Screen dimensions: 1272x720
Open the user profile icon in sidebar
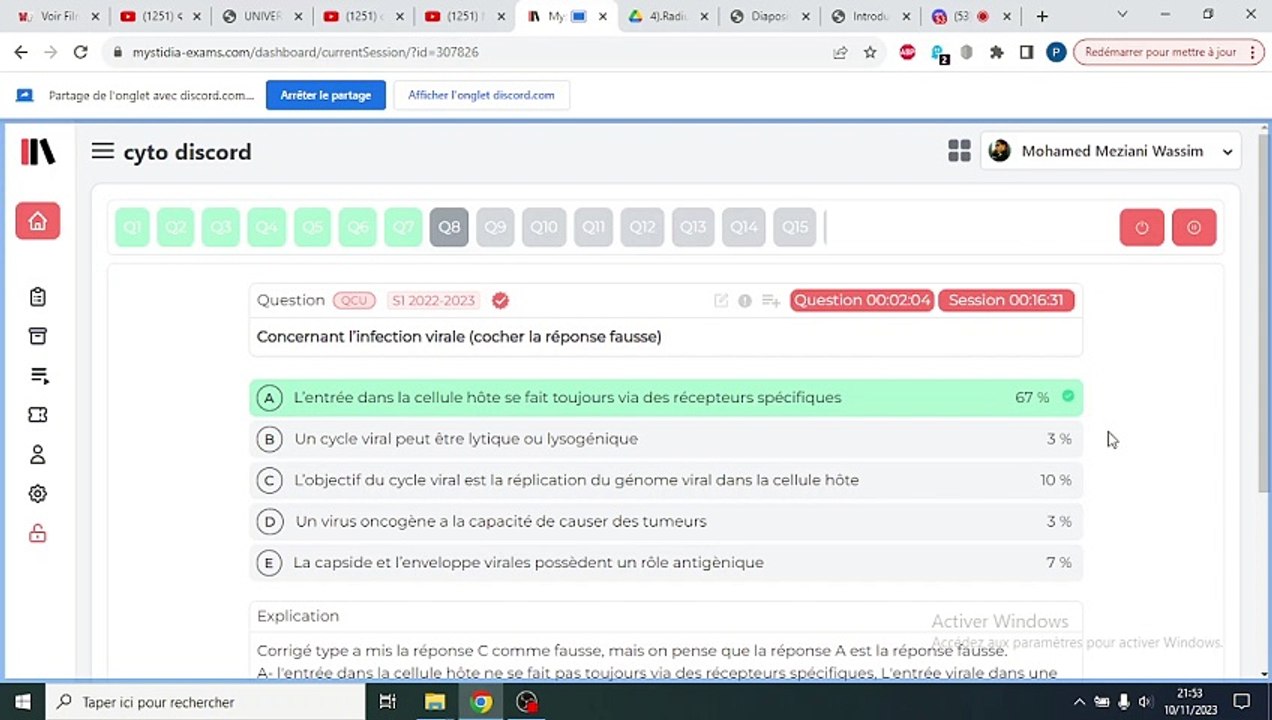[x=38, y=455]
